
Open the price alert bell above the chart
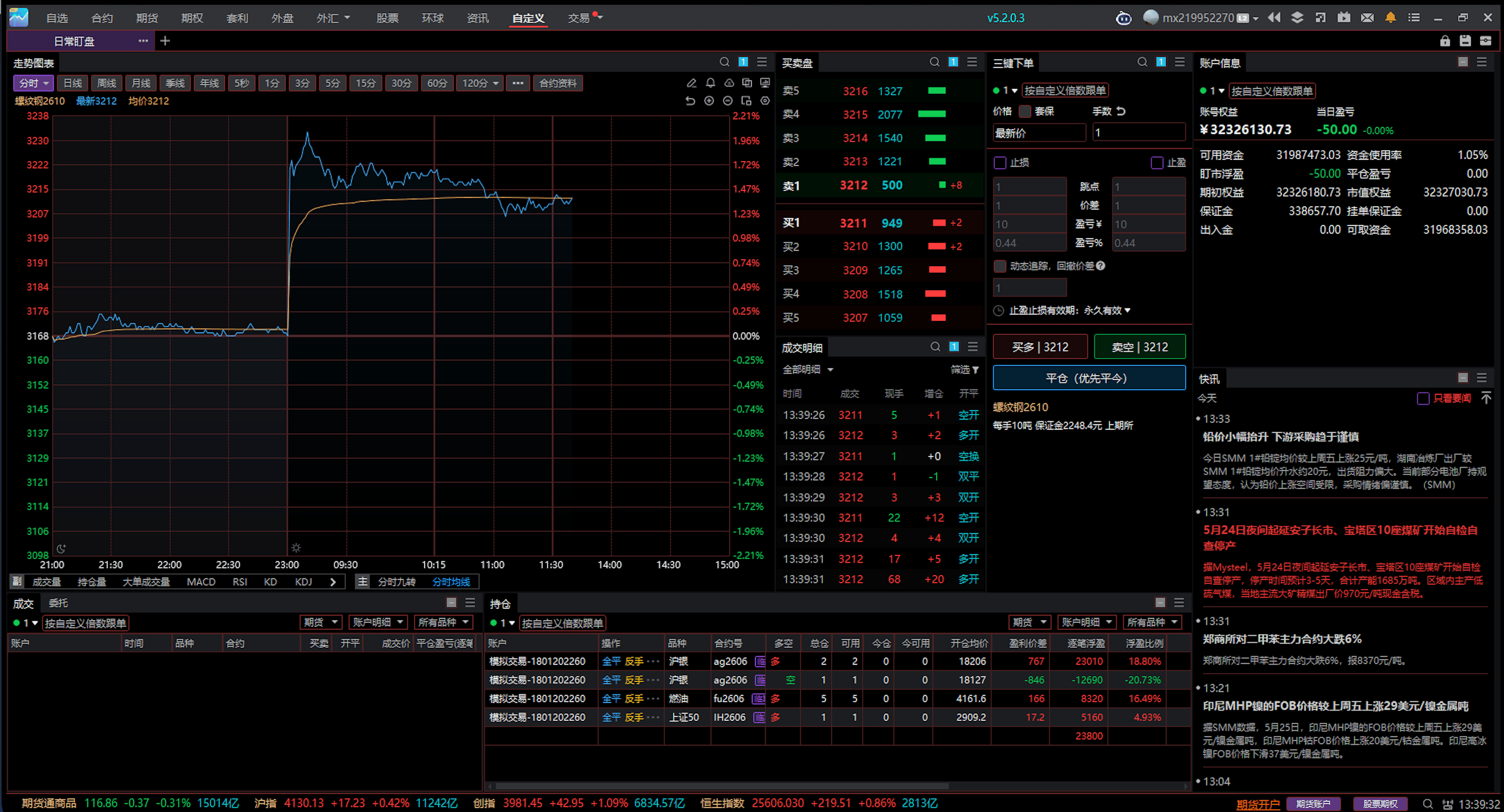[710, 83]
